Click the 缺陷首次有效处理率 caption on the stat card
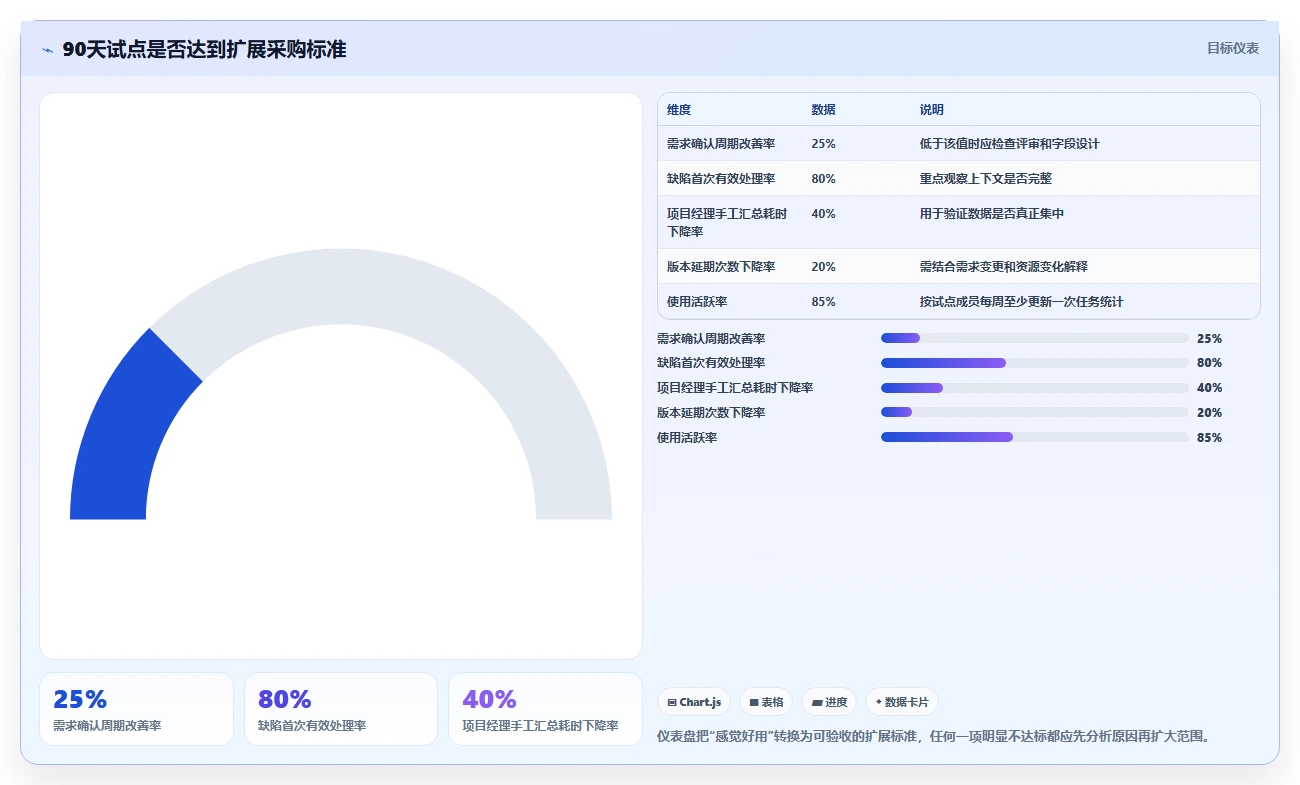The image size is (1300, 785). pos(312,726)
